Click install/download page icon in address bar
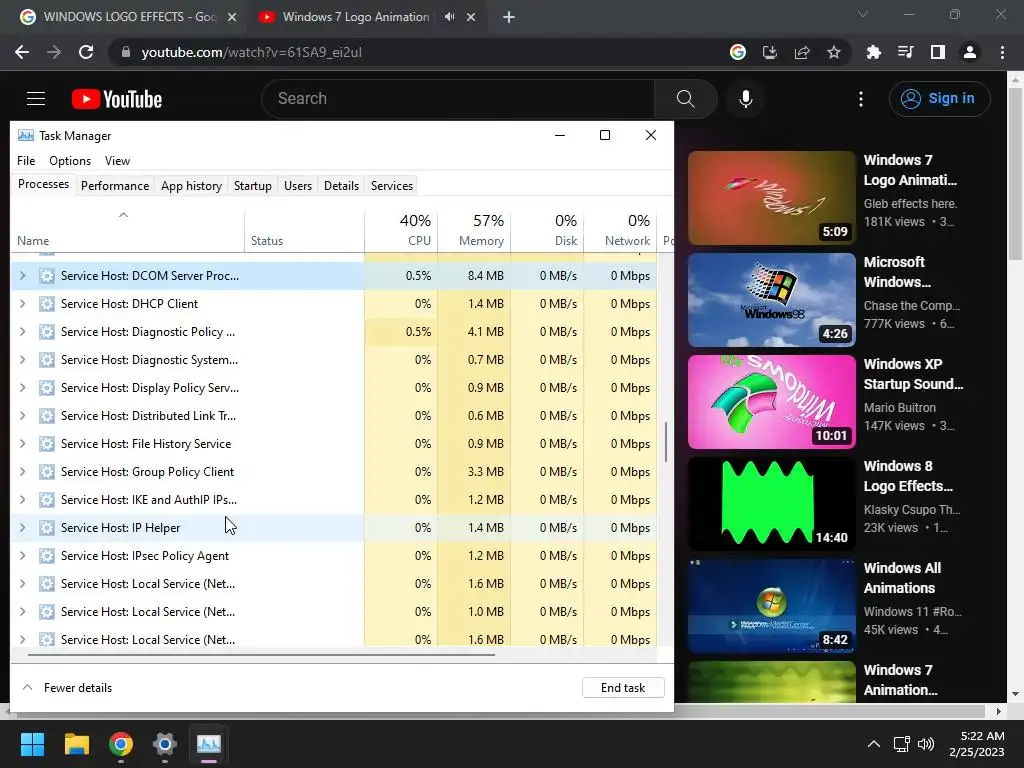The width and height of the screenshot is (1024, 768). [770, 52]
